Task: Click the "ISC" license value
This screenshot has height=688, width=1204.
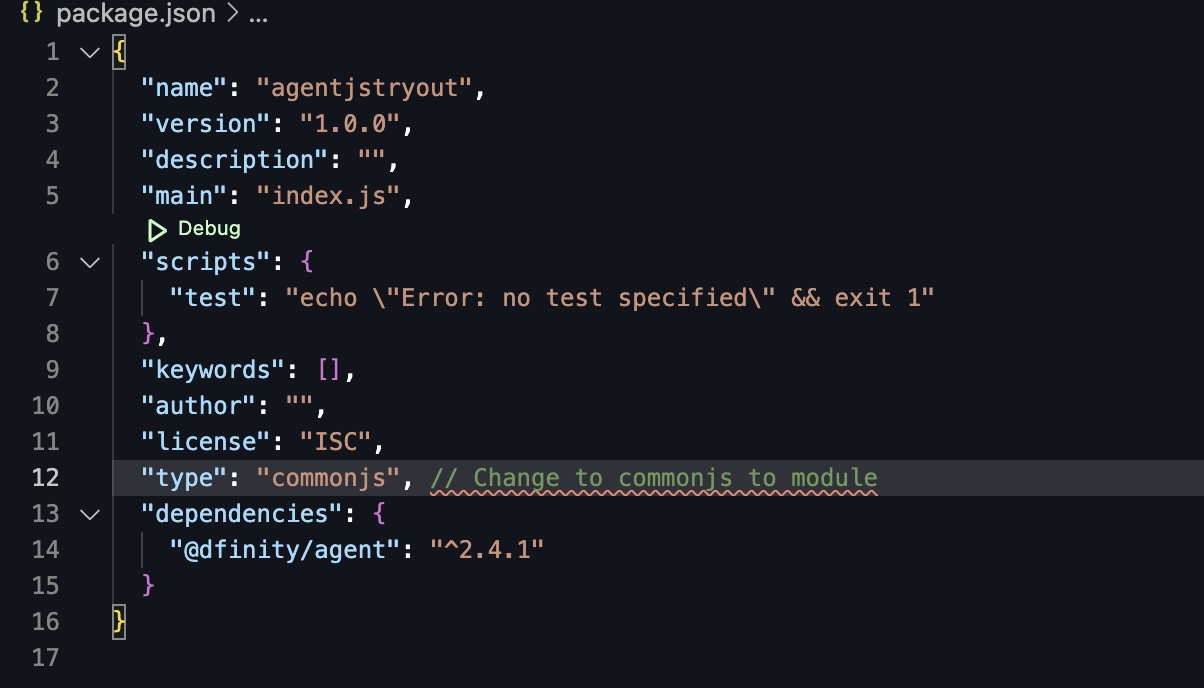Action: pyautogui.click(x=335, y=442)
